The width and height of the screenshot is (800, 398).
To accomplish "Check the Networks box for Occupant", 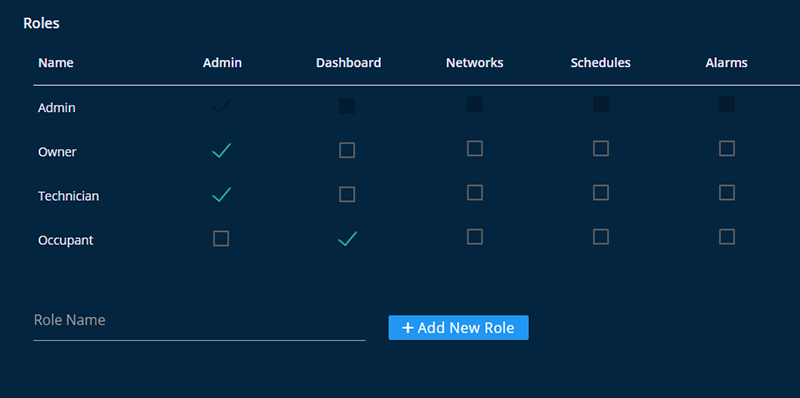I will (474, 237).
